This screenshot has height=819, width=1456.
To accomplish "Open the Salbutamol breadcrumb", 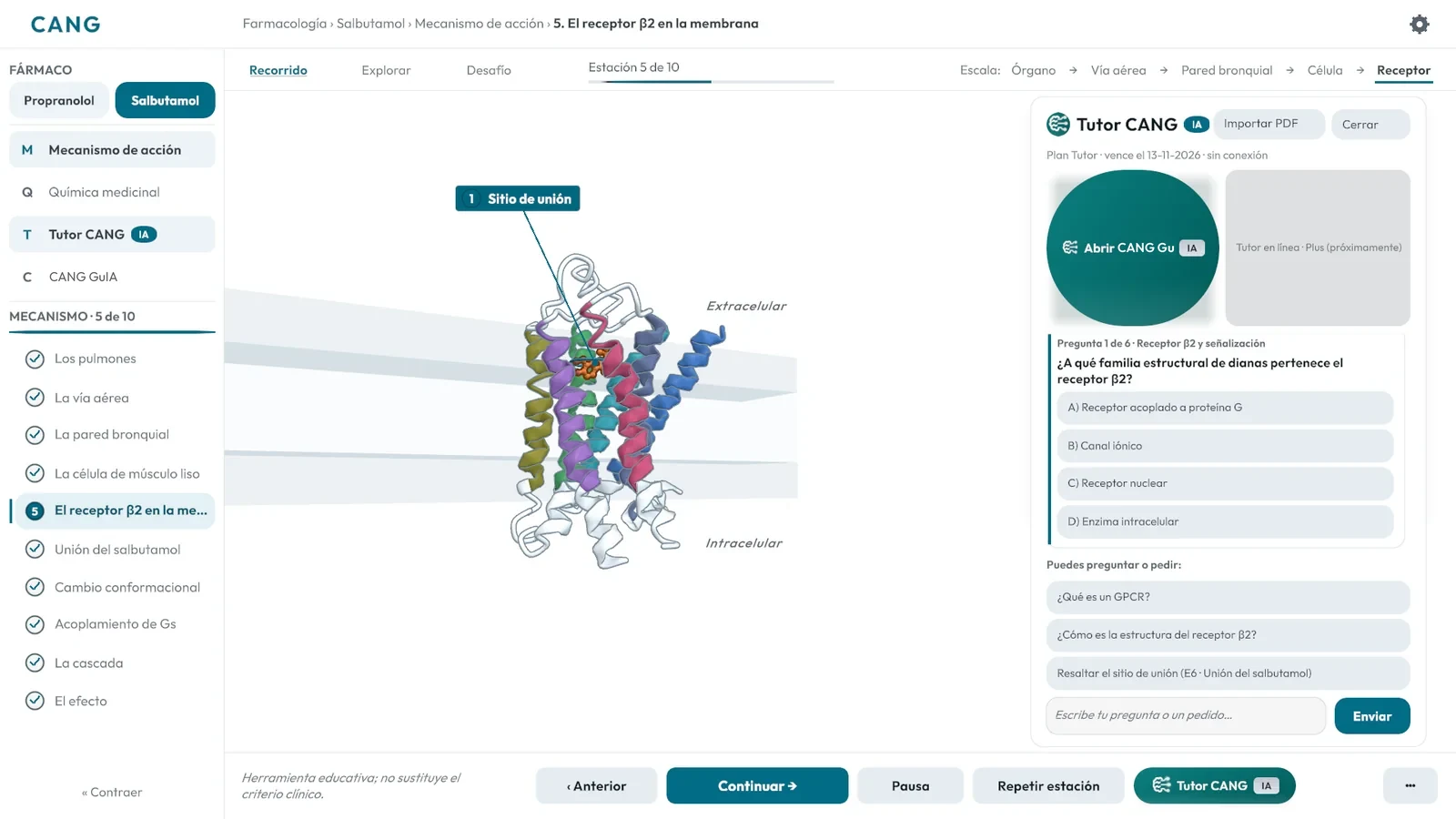I will coord(370,24).
